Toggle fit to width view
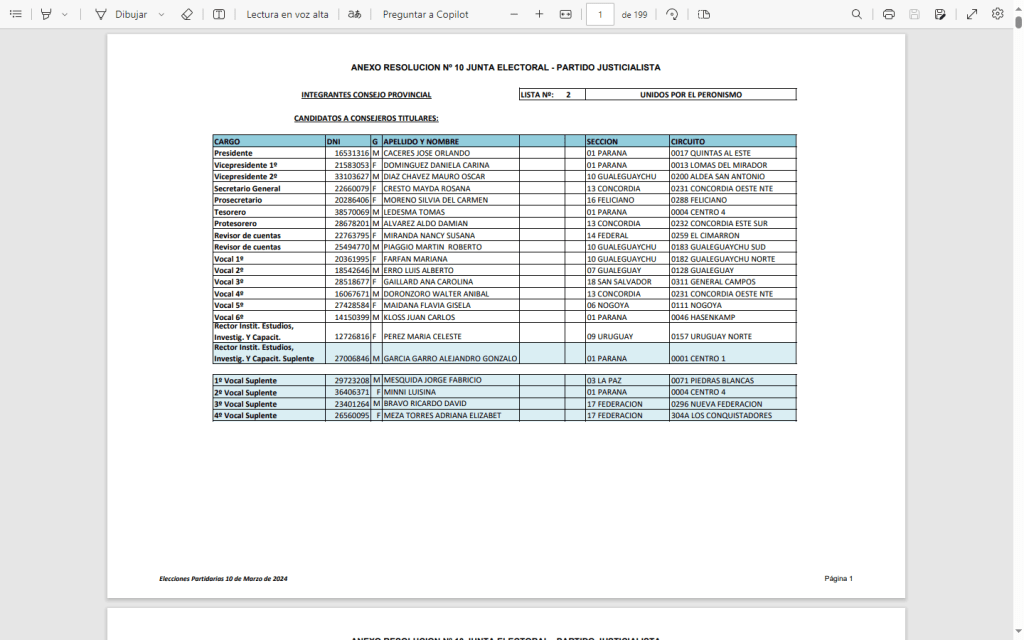This screenshot has height=640, width=1024. 566,14
